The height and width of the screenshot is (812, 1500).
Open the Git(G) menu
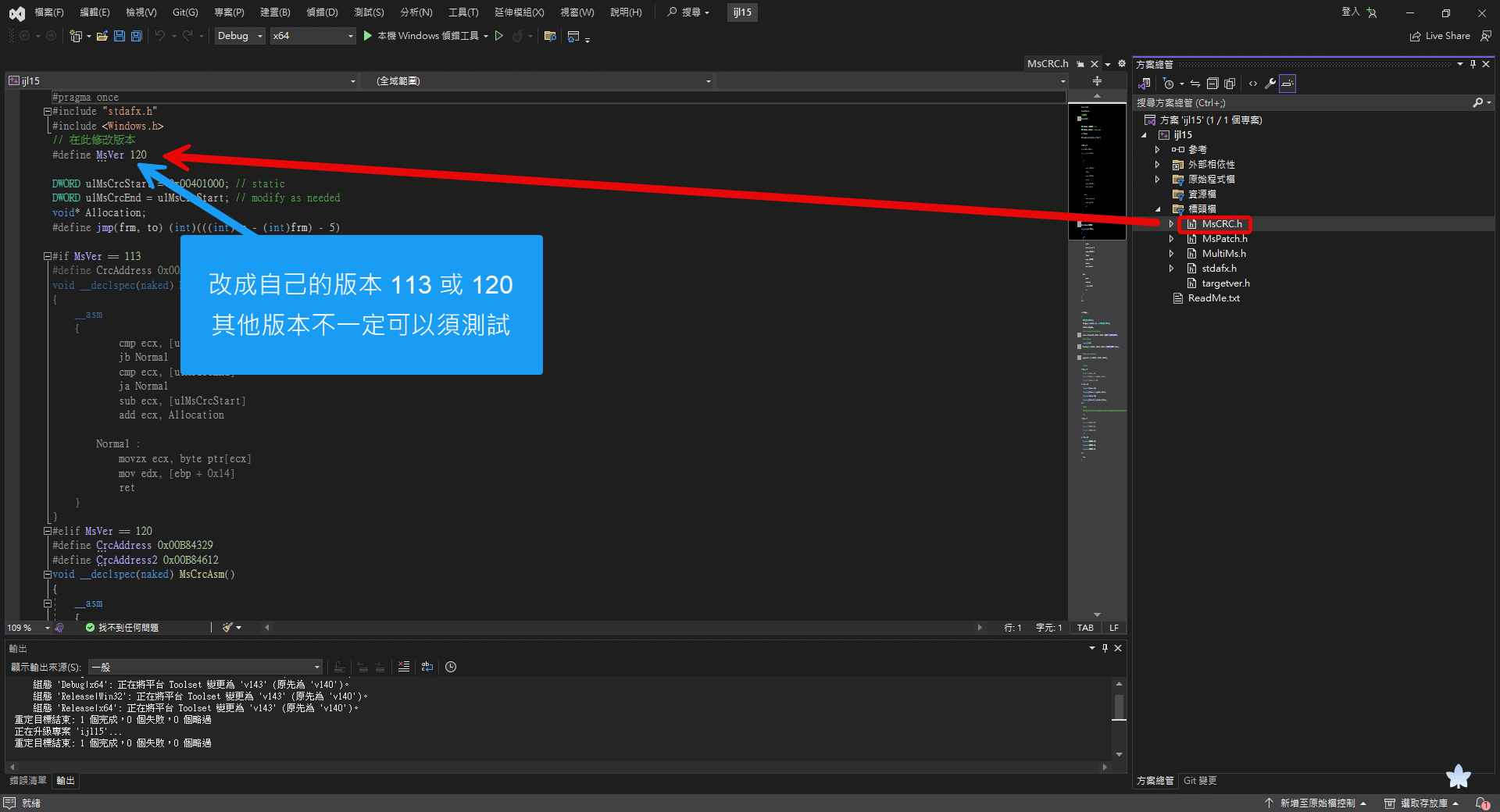(185, 12)
